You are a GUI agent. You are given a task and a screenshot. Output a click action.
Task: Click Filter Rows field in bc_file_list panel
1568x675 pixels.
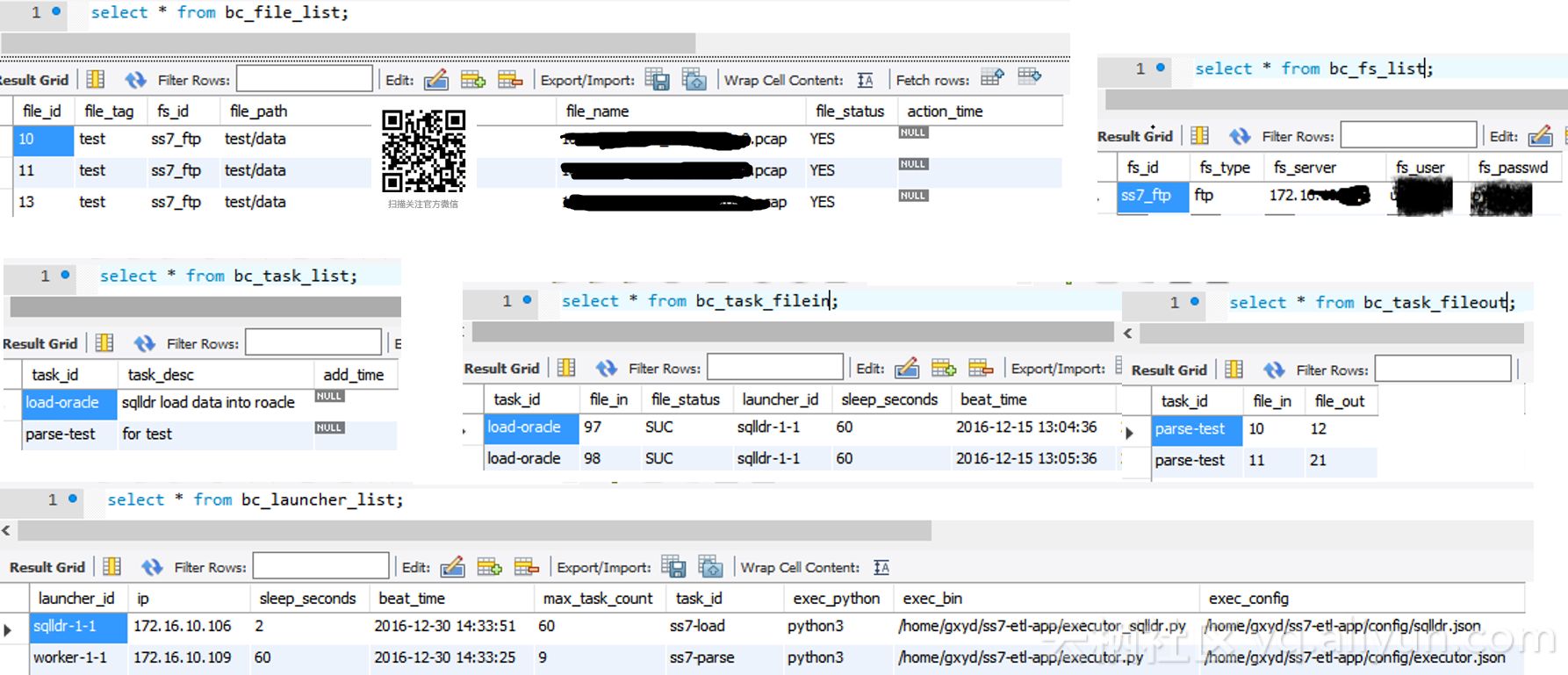305,79
